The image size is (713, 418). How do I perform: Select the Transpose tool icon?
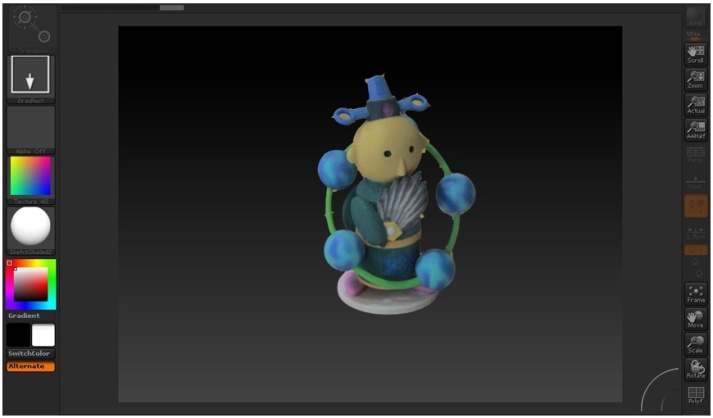31,29
